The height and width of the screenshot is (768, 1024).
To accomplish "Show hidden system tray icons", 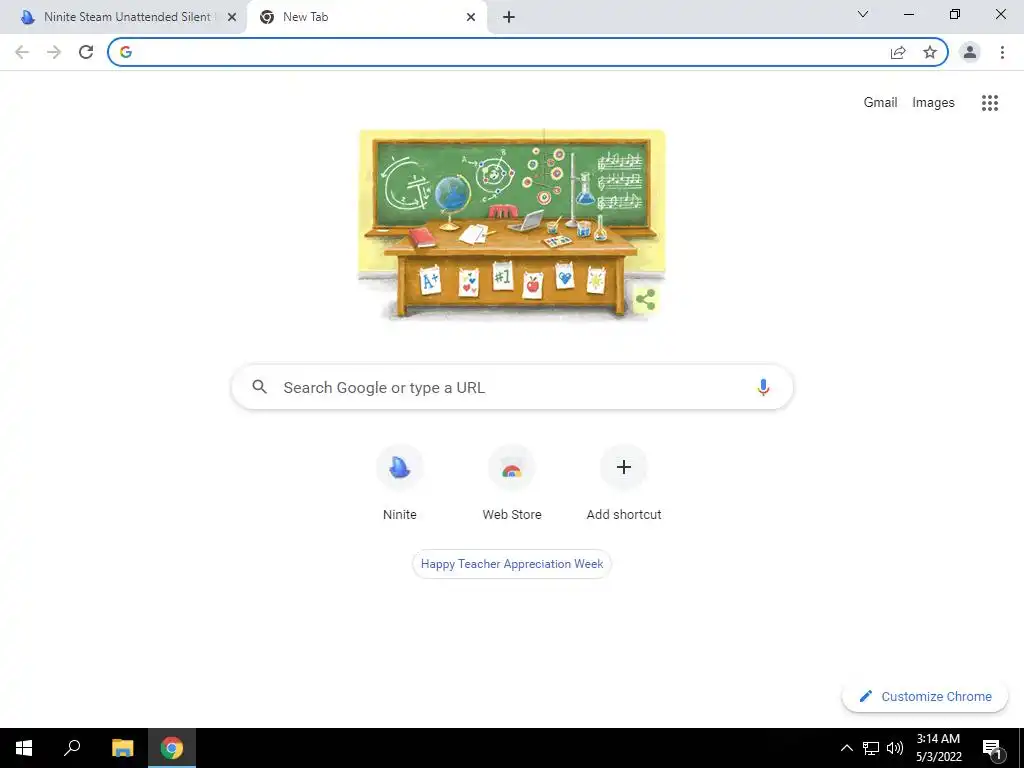I will (846, 748).
